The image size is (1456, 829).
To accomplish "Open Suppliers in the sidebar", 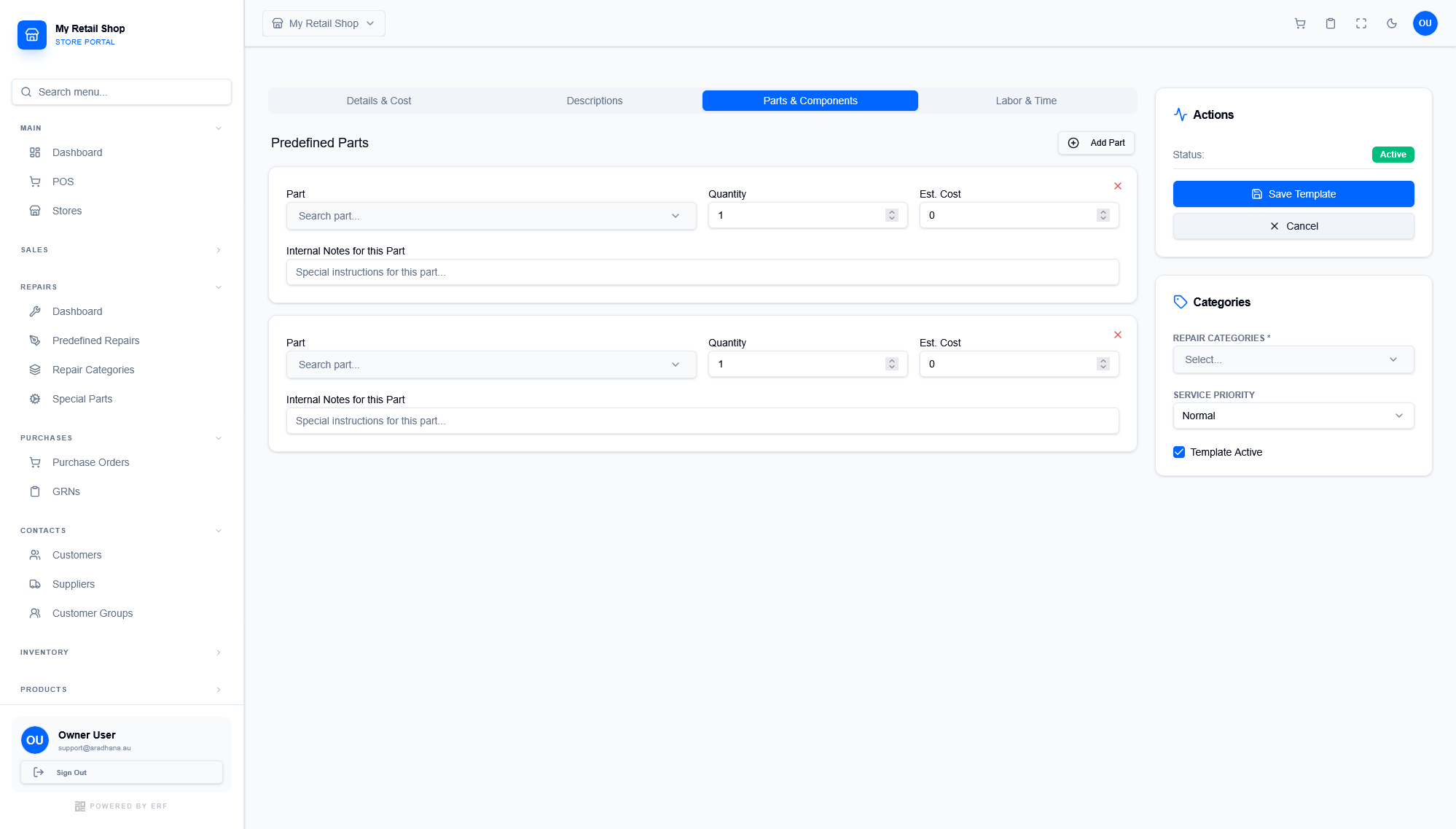I will tap(122, 584).
